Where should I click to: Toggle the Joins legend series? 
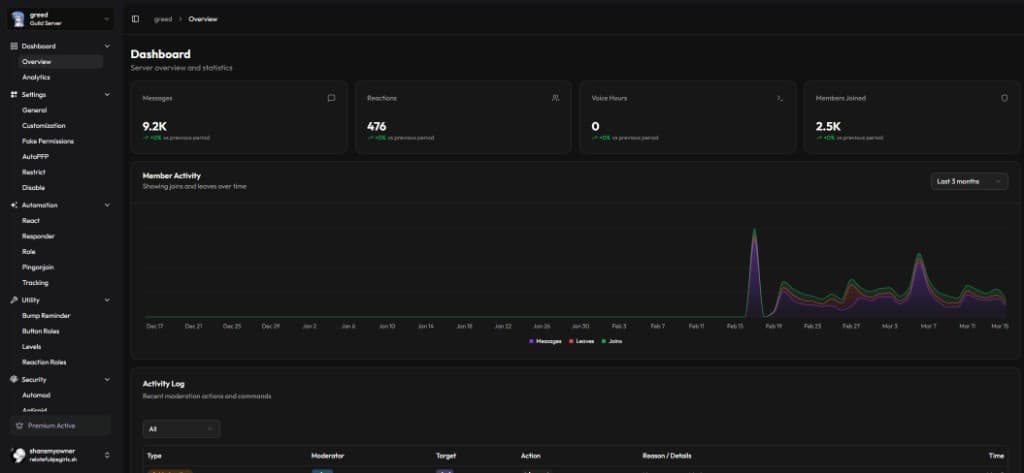click(611, 341)
